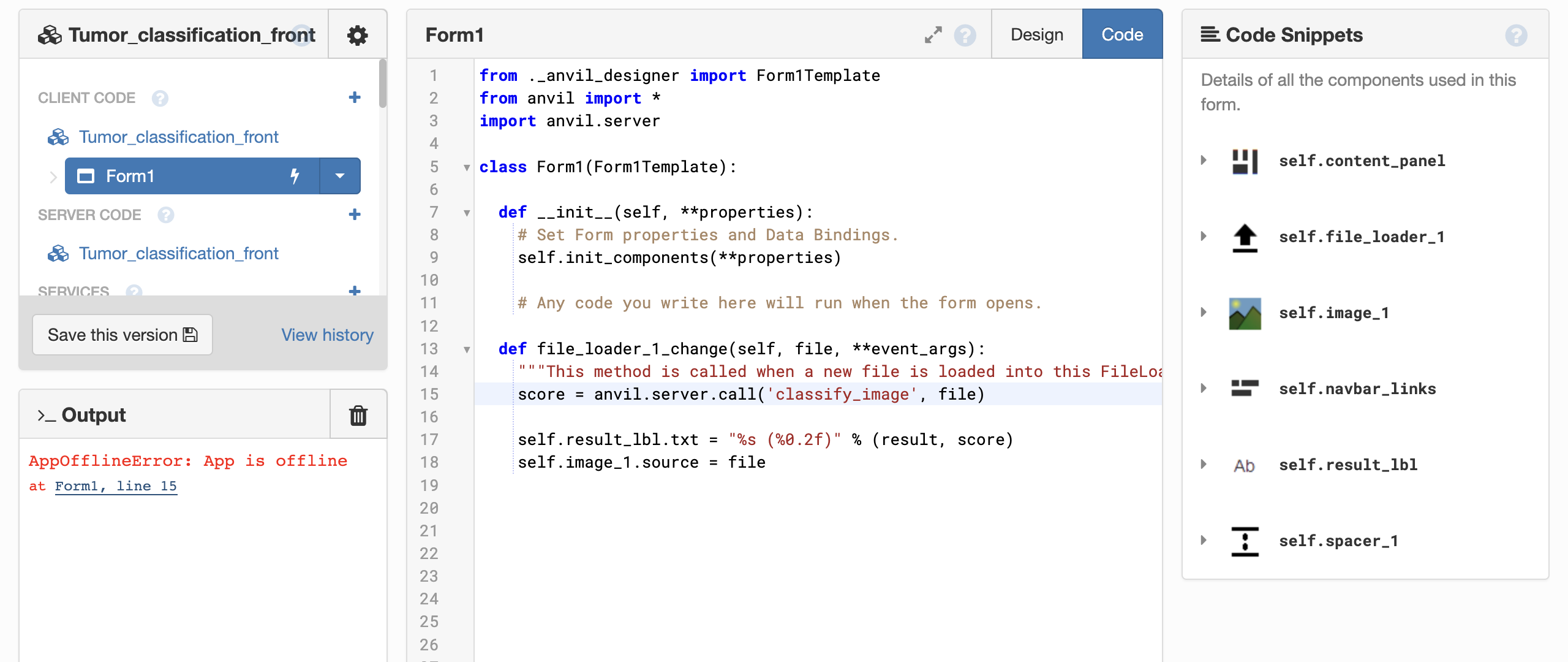Expand self.file_loader_1 details triangle
This screenshot has height=662, width=1568.
(1204, 236)
